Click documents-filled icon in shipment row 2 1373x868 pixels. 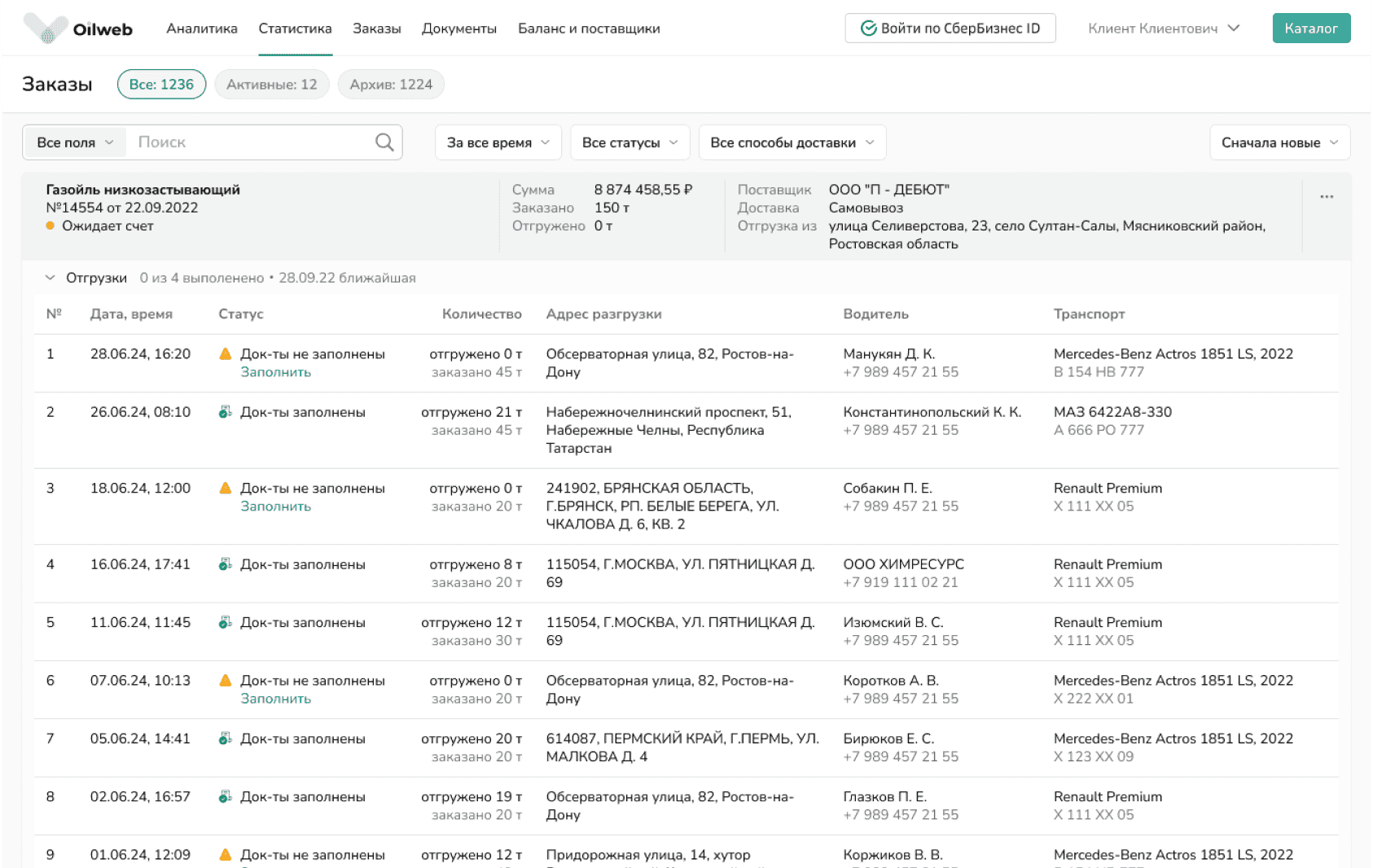(226, 412)
